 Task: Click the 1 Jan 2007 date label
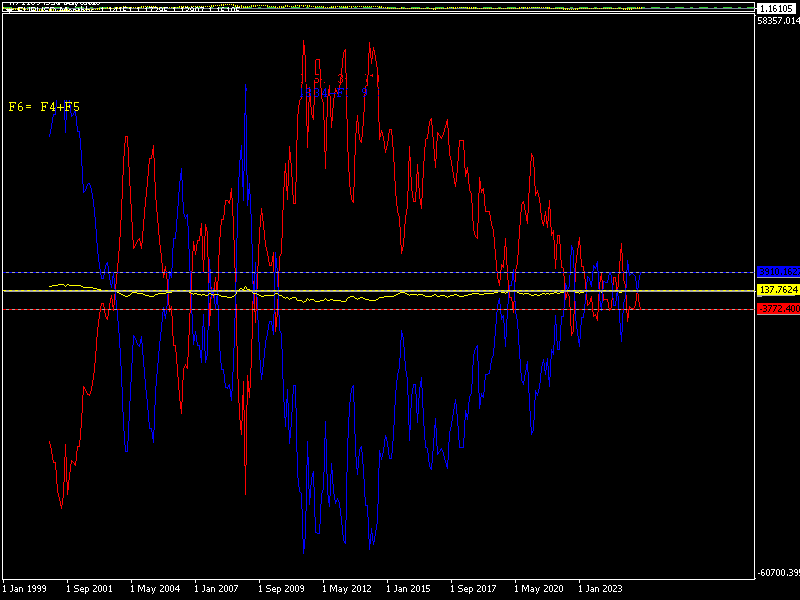click(216, 589)
